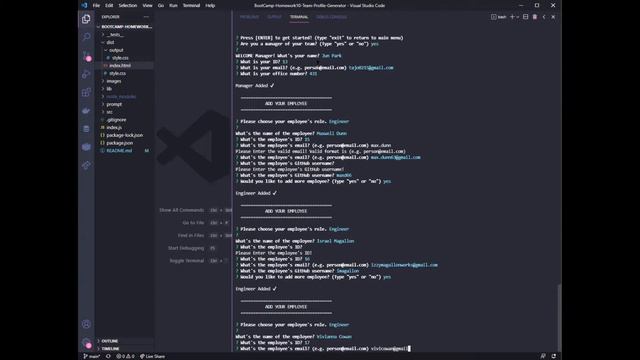The height and width of the screenshot is (360, 640).
Task: Open package.json
Action: click(x=120, y=143)
